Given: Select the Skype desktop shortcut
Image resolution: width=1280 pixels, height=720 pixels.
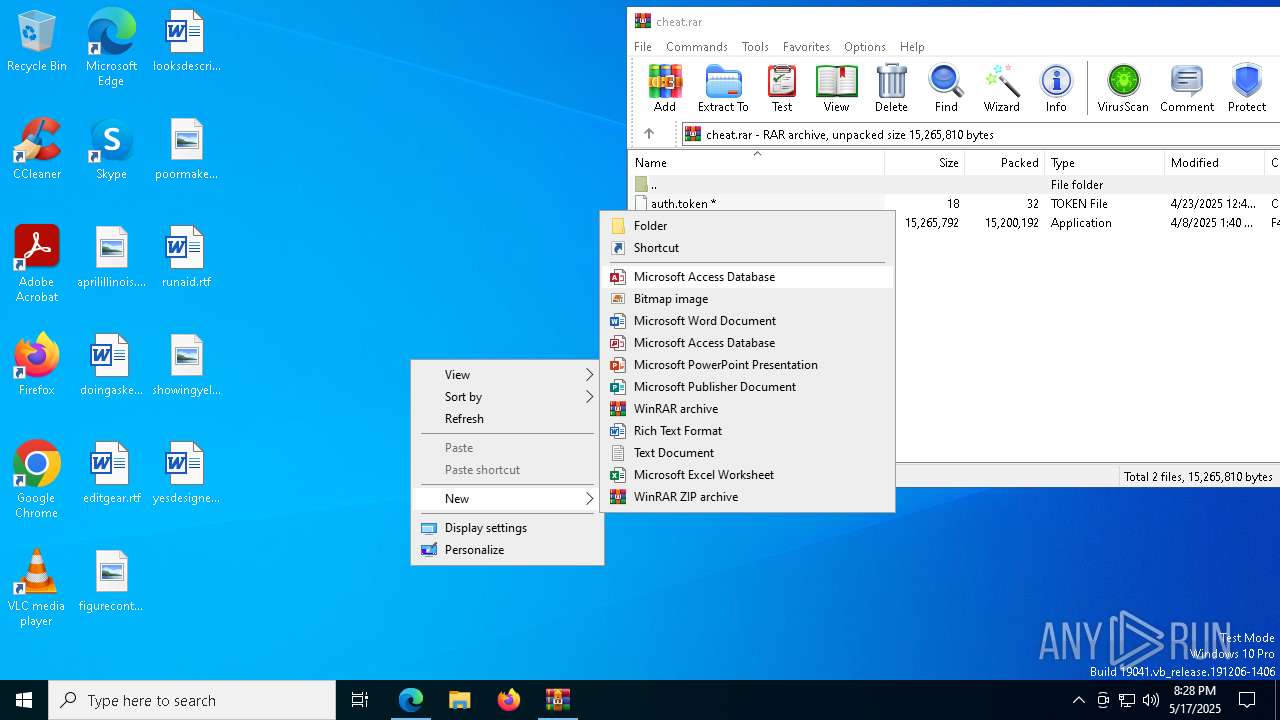Looking at the screenshot, I should pyautogui.click(x=111, y=149).
